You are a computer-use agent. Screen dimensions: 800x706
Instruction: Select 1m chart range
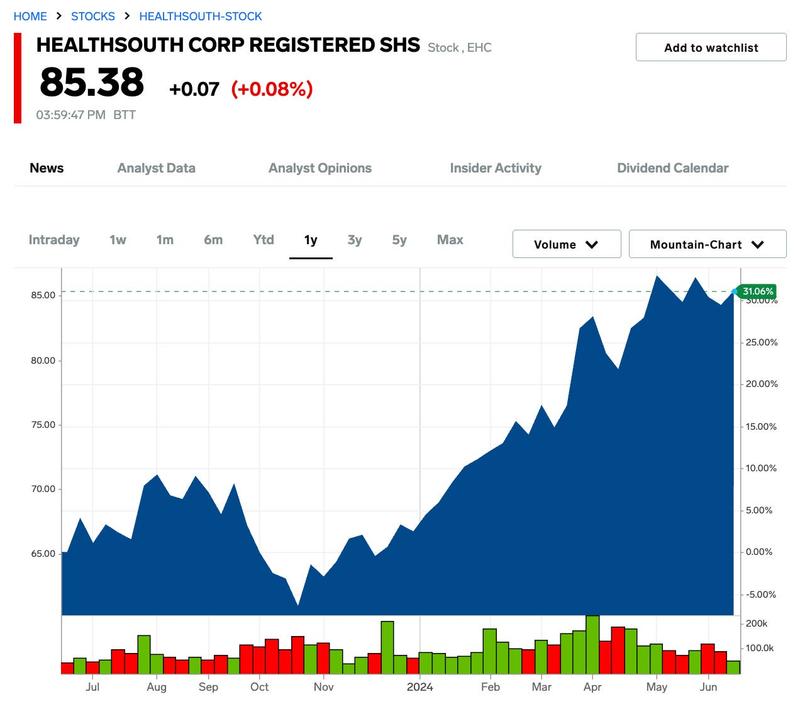coord(165,240)
